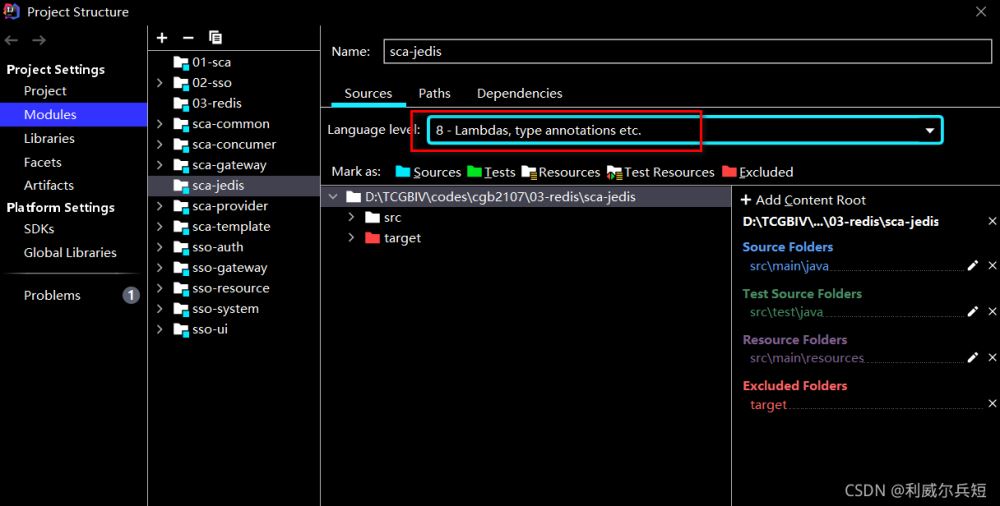Click the src\main\resources folder link
1000x506 pixels.
[x=807, y=358]
